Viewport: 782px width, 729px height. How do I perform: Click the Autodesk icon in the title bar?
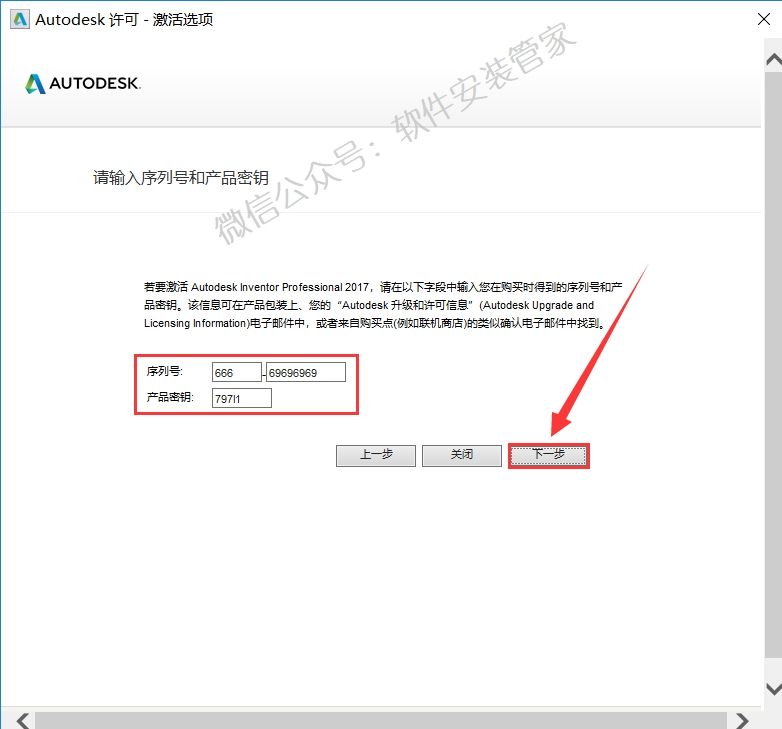pyautogui.click(x=17, y=20)
